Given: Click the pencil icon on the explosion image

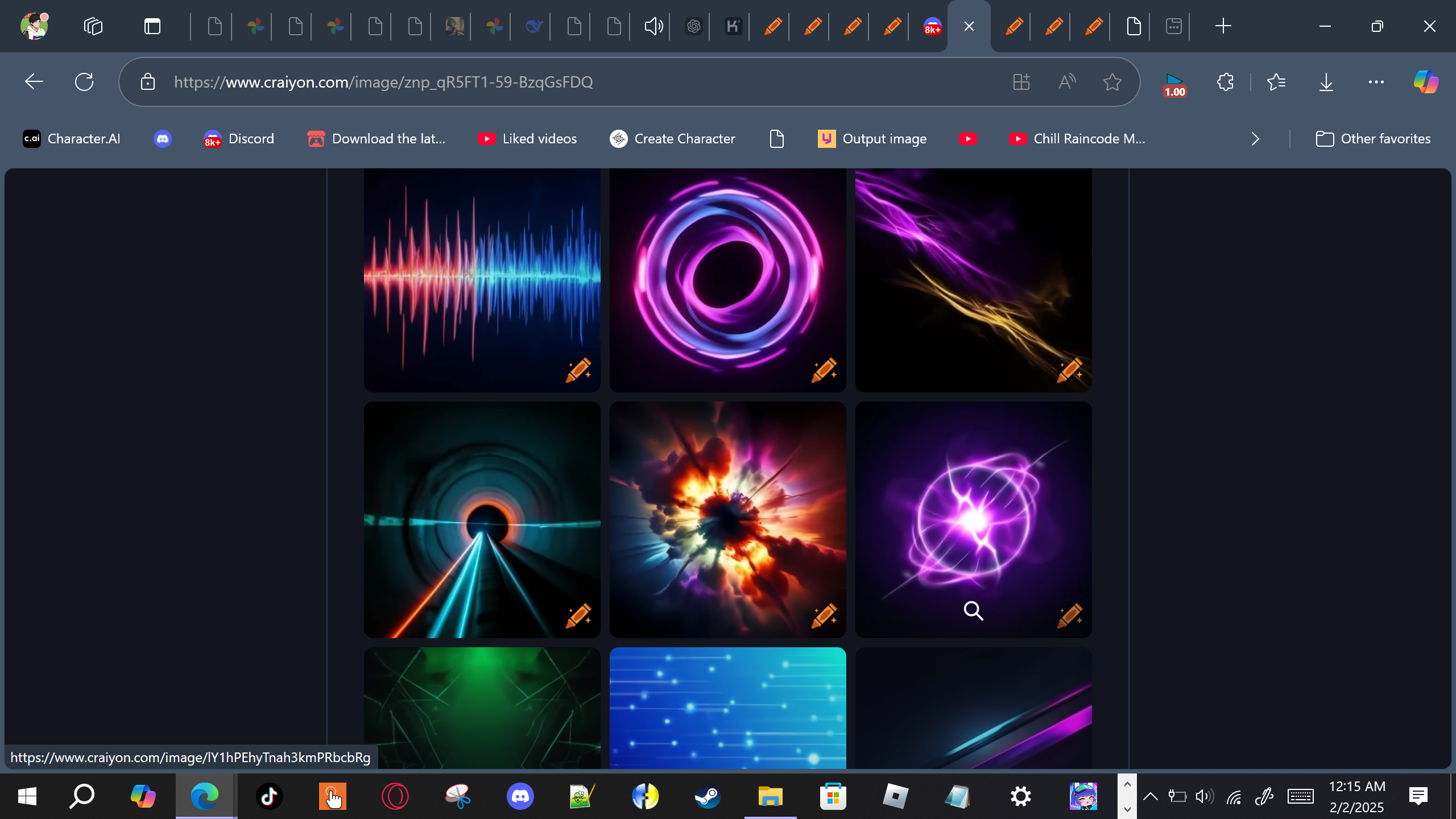Looking at the screenshot, I should (x=824, y=616).
